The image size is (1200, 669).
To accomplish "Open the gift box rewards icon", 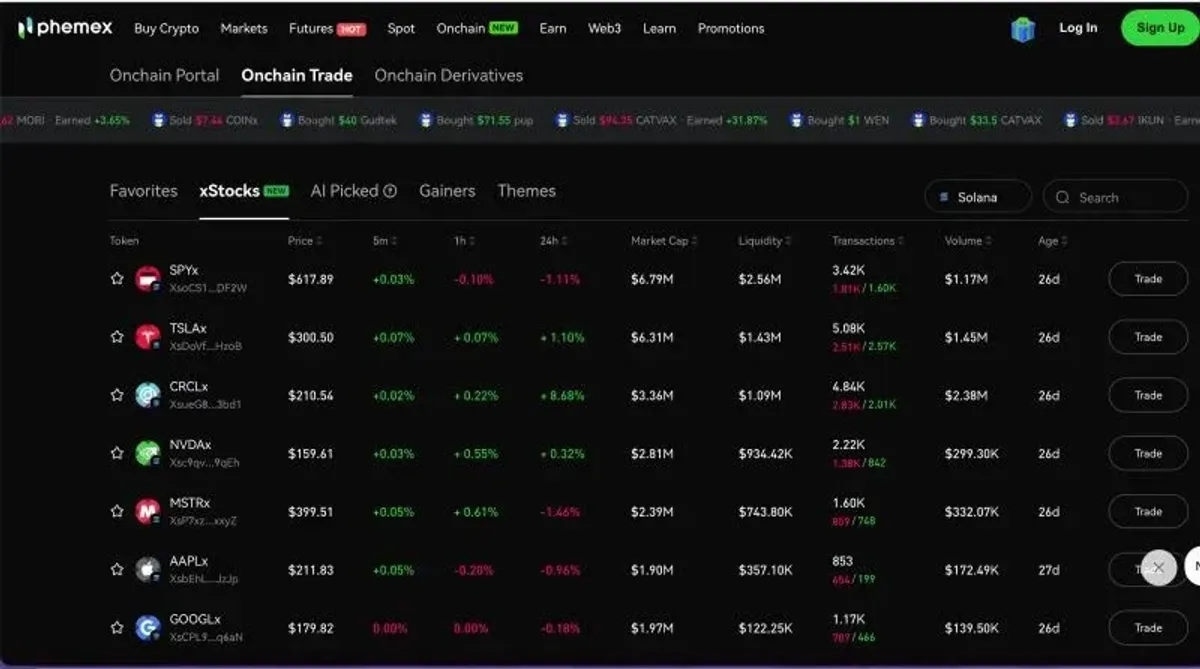I will pos(1023,29).
